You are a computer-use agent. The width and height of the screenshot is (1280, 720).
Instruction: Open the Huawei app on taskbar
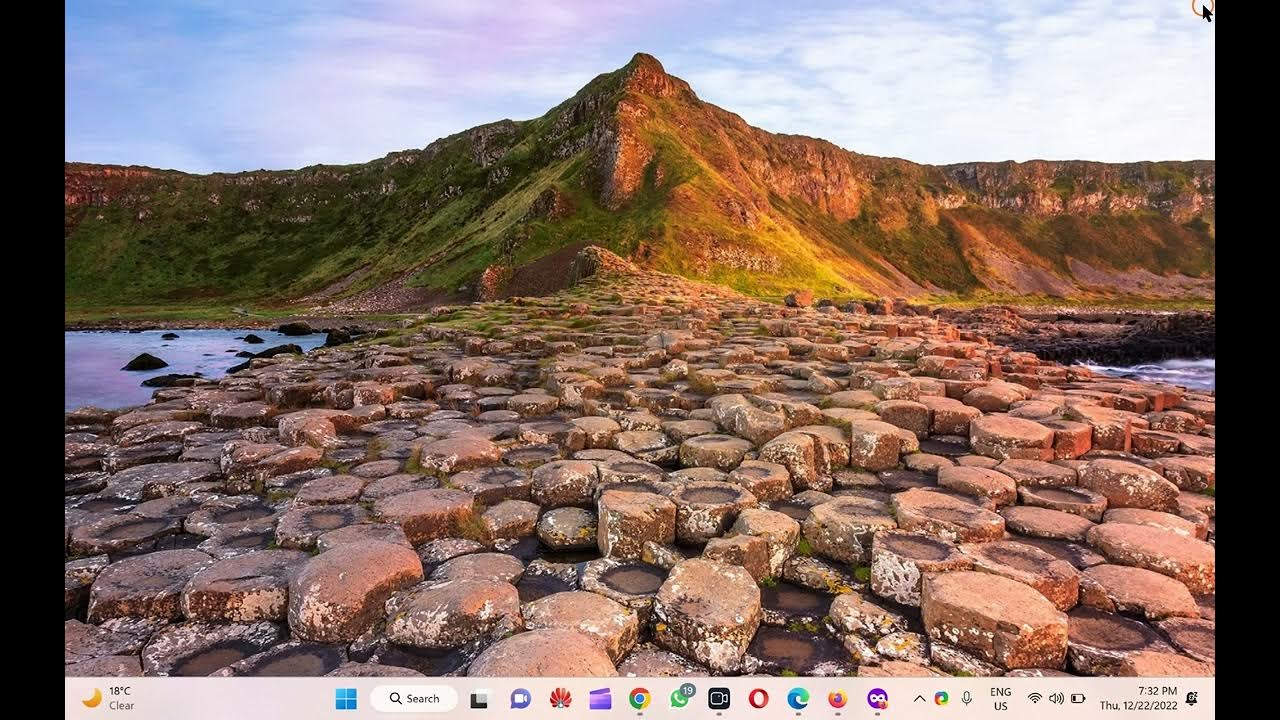(560, 699)
